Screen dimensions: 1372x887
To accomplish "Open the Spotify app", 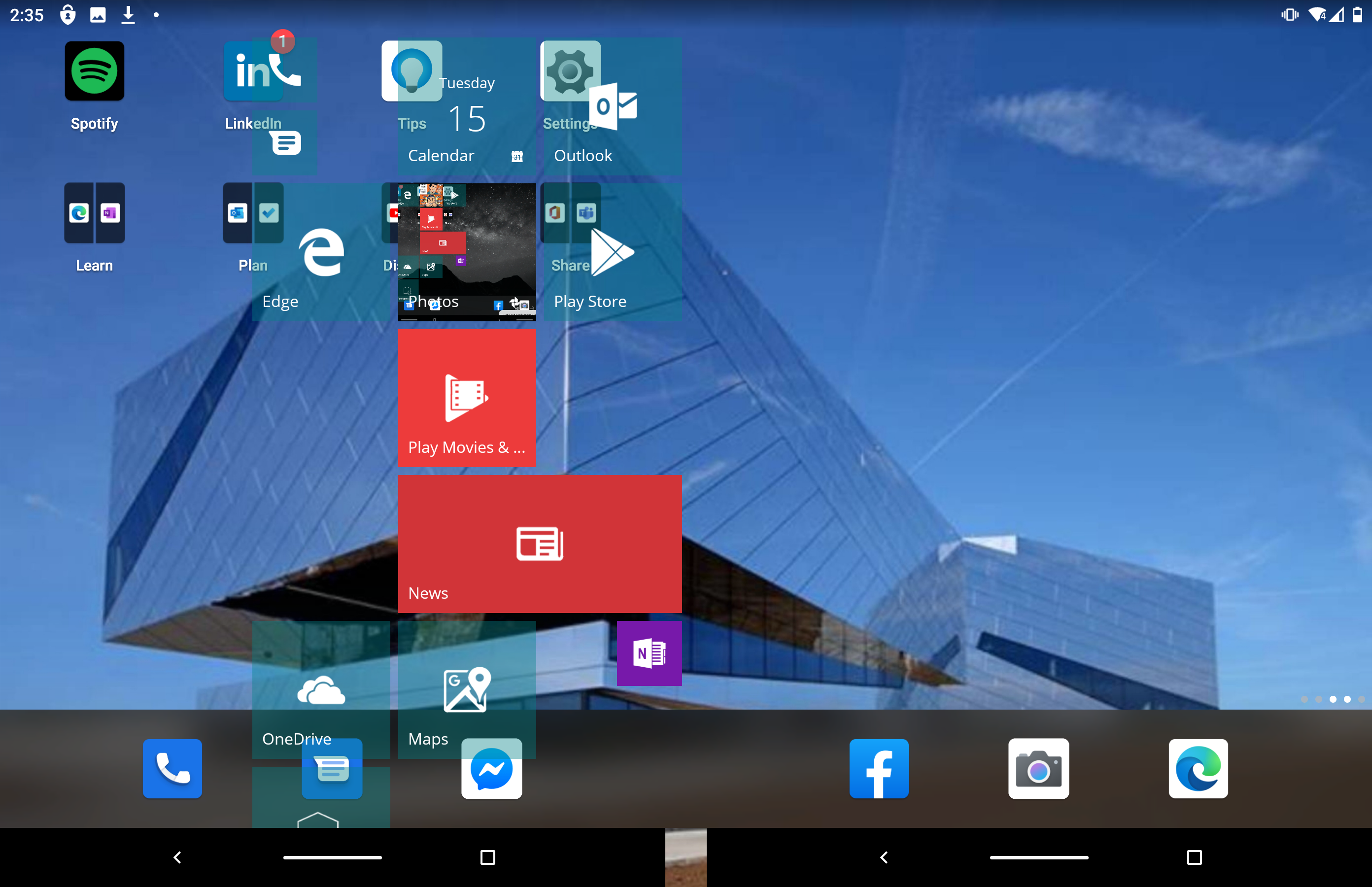I will click(x=94, y=71).
